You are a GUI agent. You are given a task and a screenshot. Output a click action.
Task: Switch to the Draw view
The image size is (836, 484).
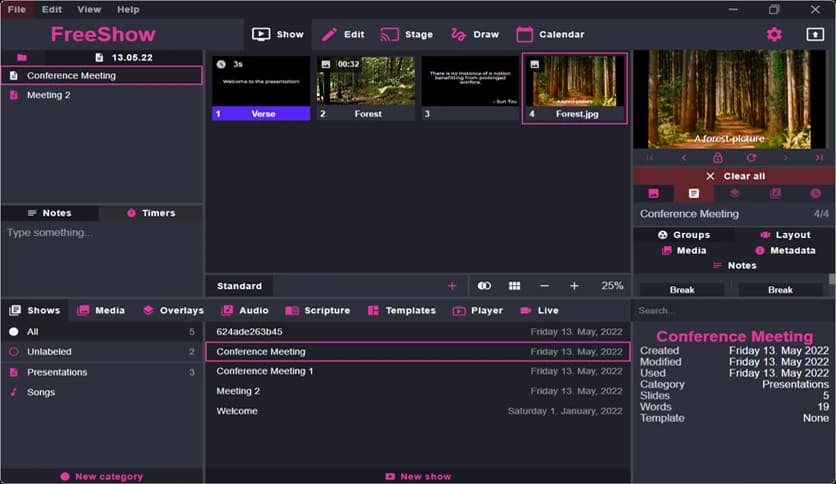tap(475, 35)
